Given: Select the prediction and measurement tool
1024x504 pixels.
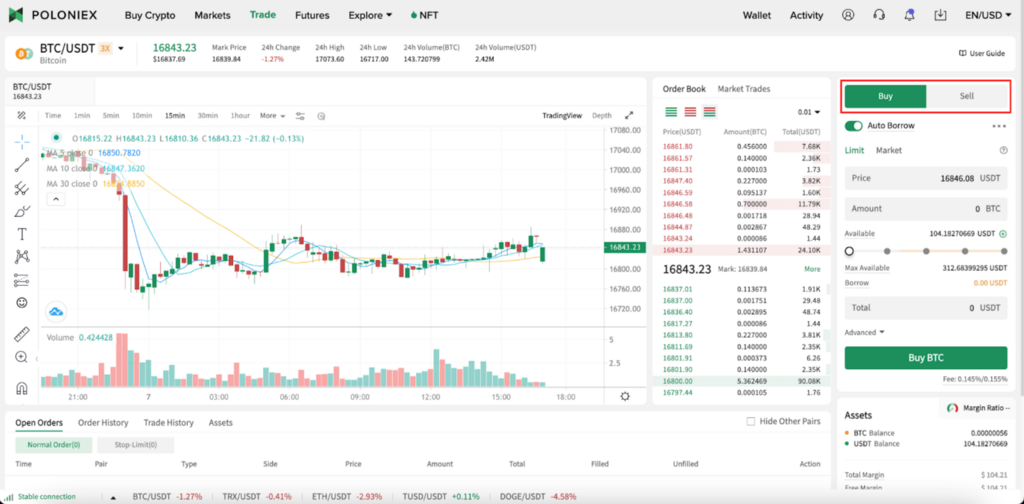Looking at the screenshot, I should point(22,280).
